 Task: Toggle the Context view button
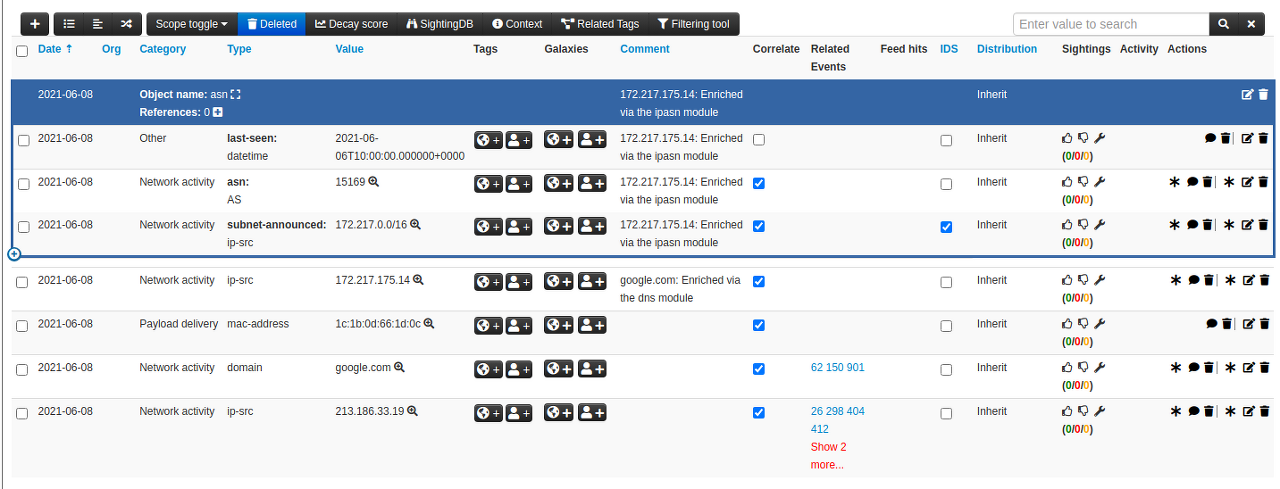click(517, 24)
